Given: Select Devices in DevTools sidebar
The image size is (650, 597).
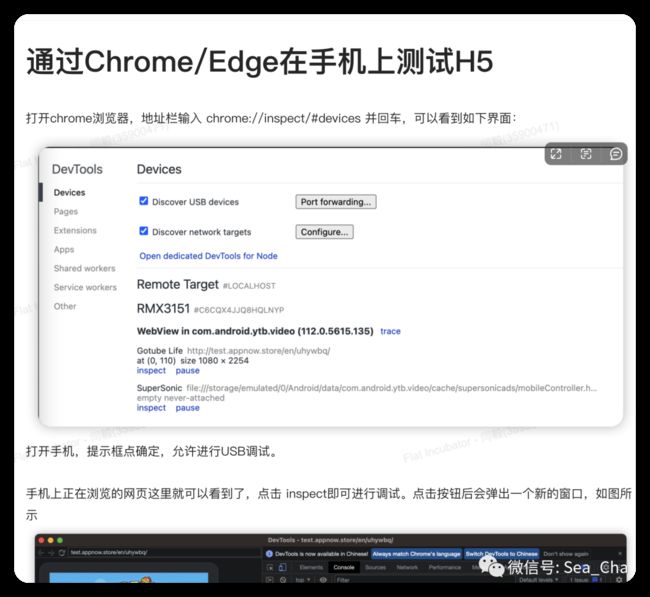Looking at the screenshot, I should click(x=69, y=192).
